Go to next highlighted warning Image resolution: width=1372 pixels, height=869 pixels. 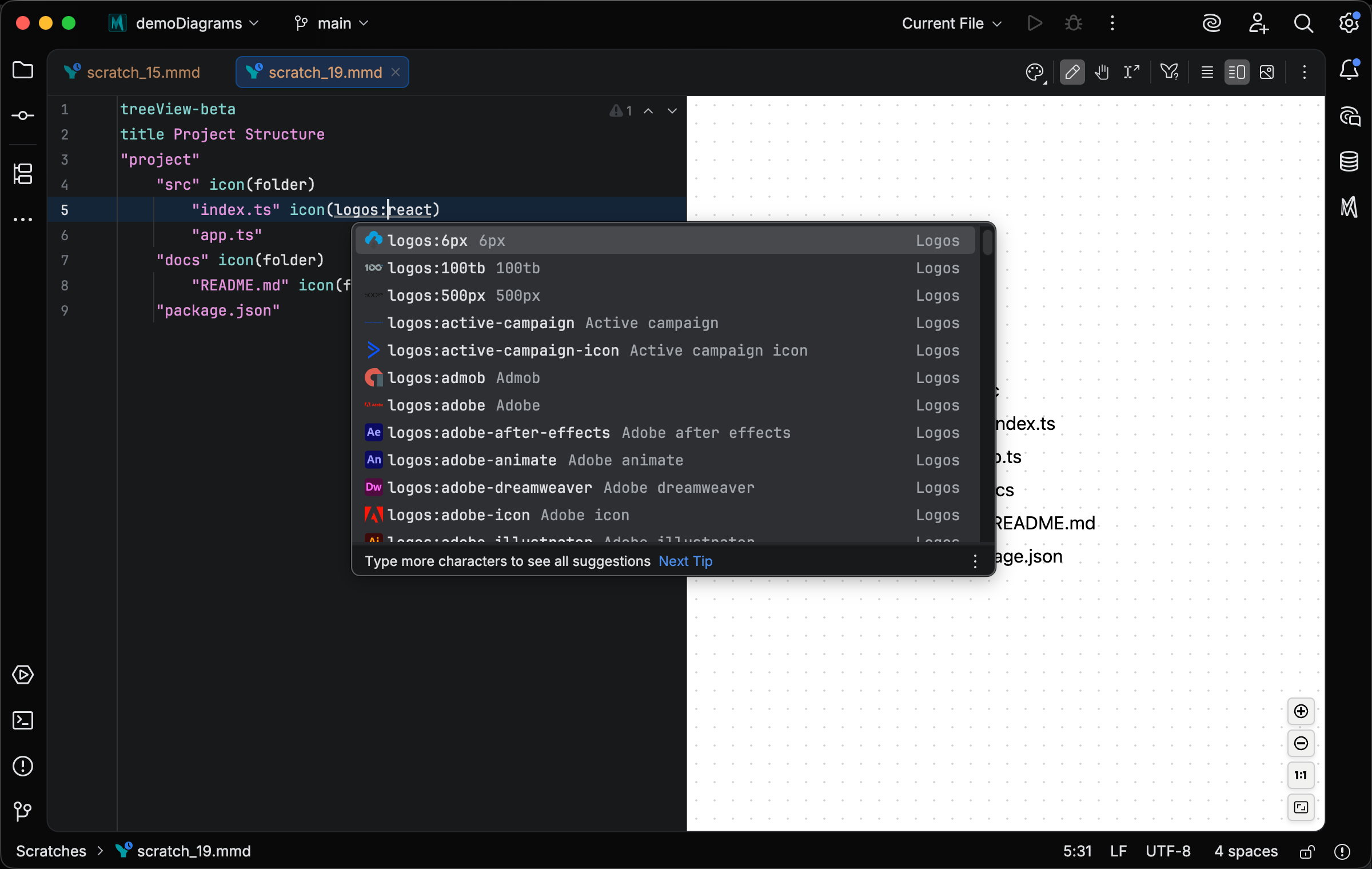pos(672,111)
